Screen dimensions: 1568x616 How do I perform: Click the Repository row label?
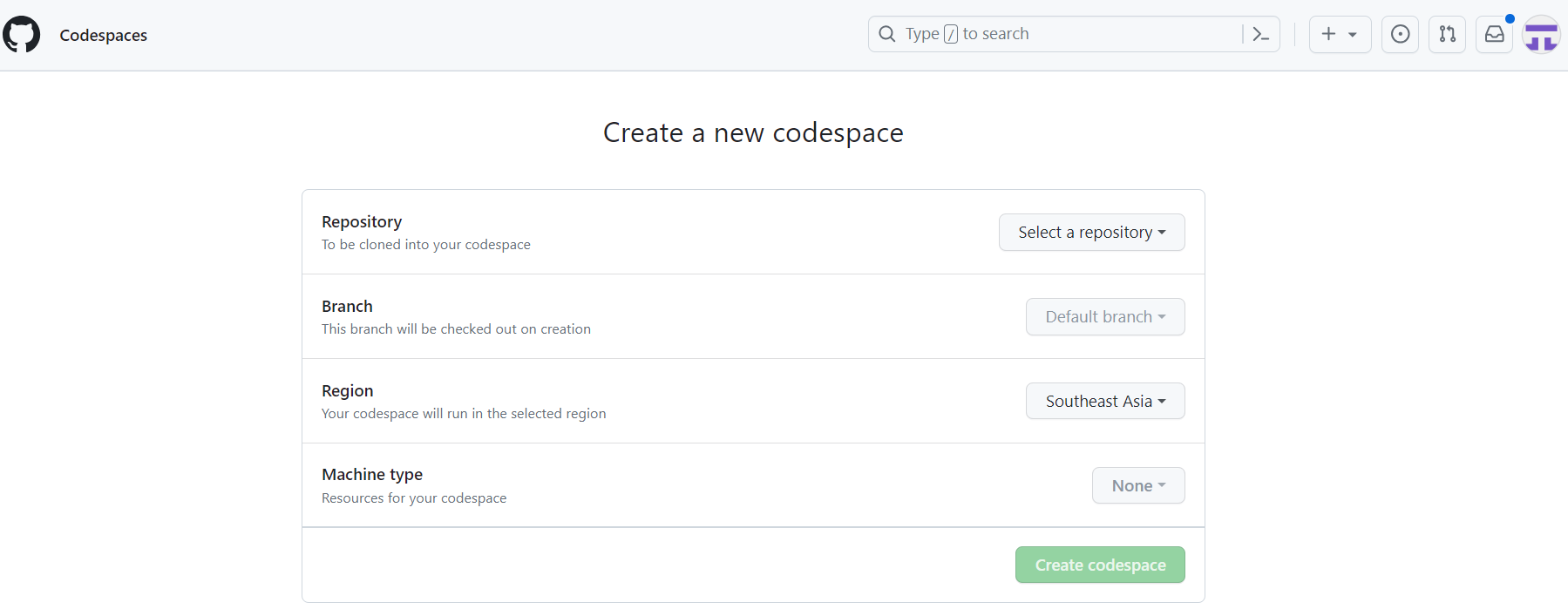point(362,222)
